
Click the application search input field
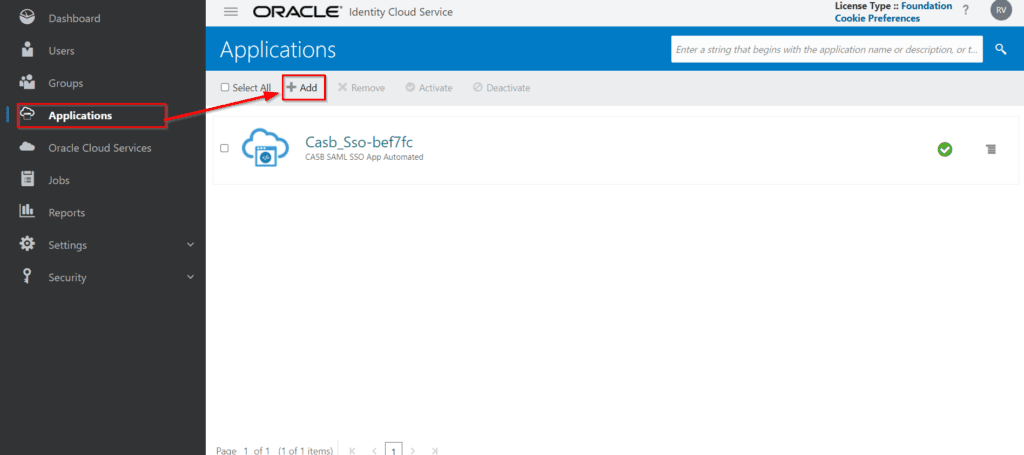pos(826,49)
